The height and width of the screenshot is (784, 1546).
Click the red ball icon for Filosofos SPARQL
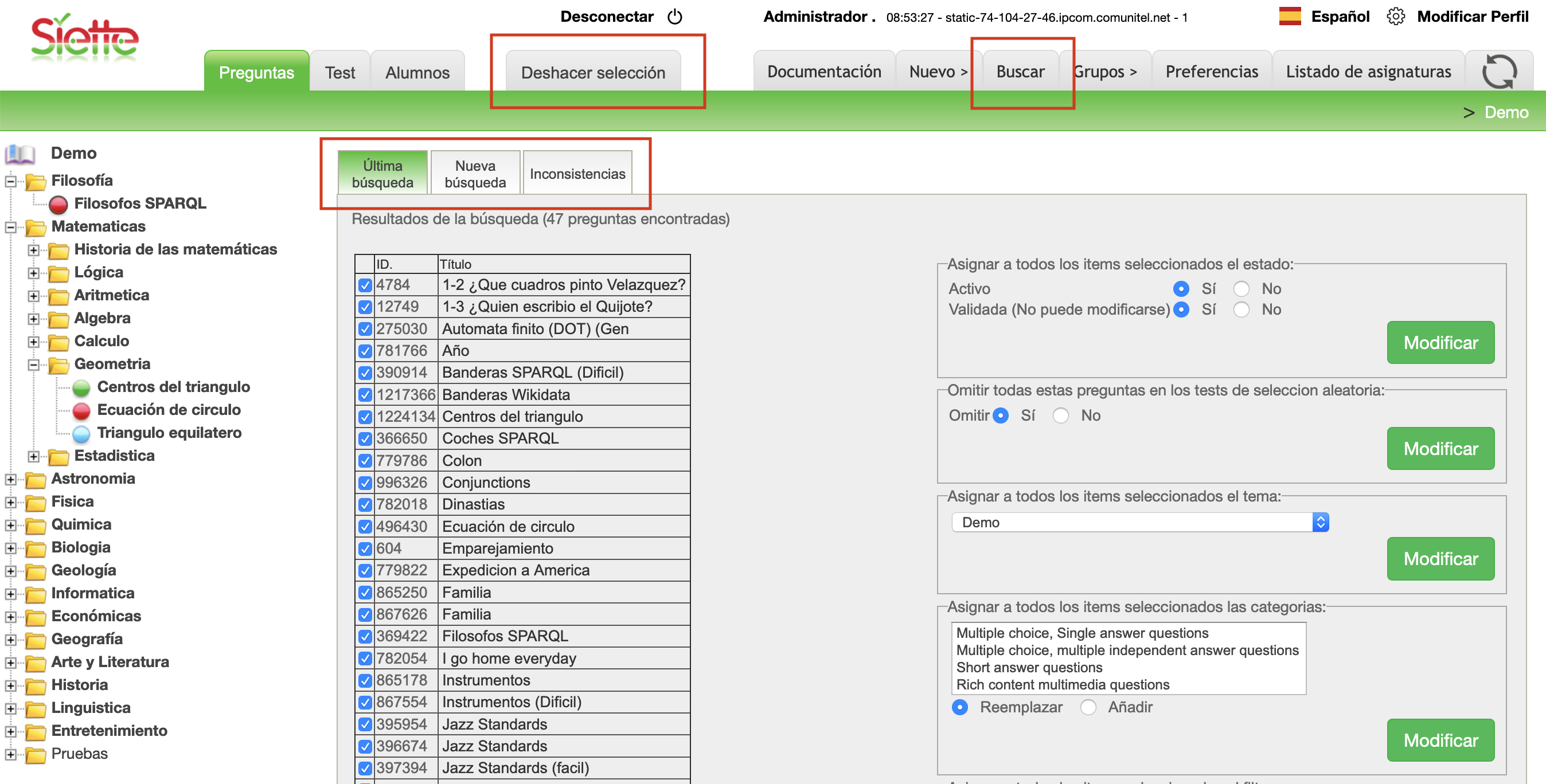coord(58,205)
